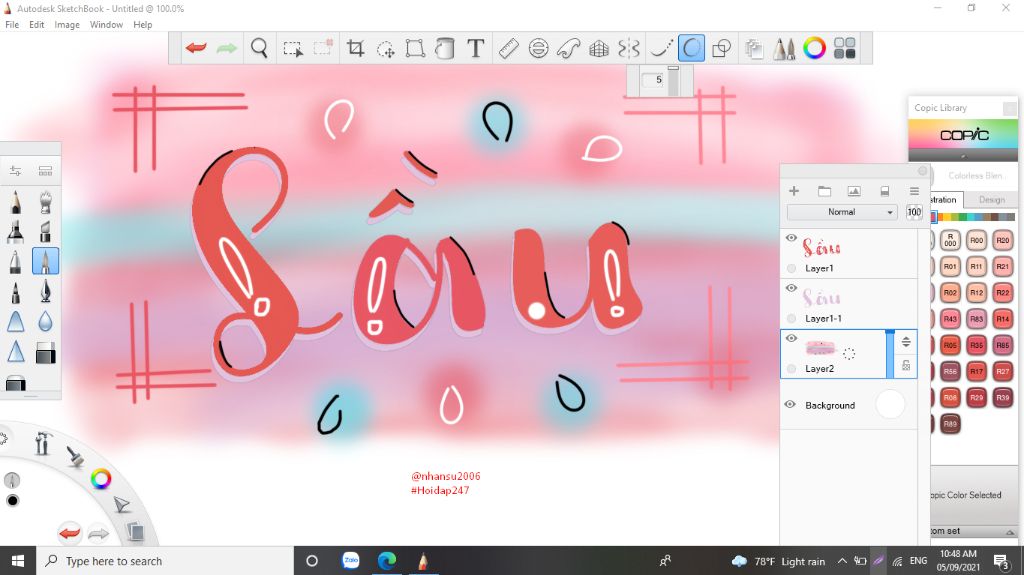
Task: Enable the French Curve guide
Action: click(x=569, y=48)
